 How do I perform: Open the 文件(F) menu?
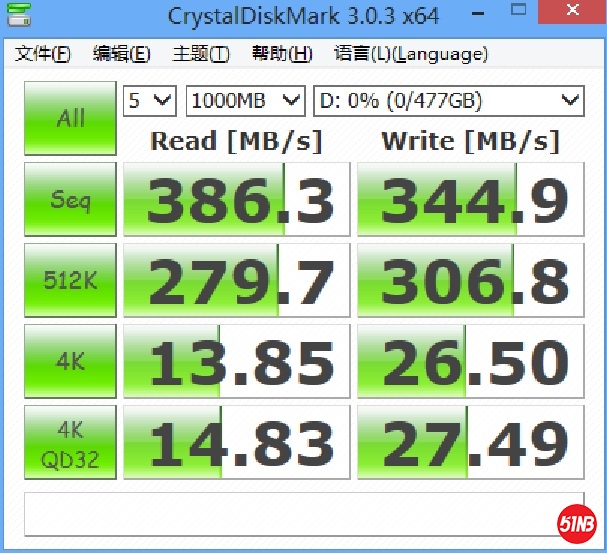42,54
